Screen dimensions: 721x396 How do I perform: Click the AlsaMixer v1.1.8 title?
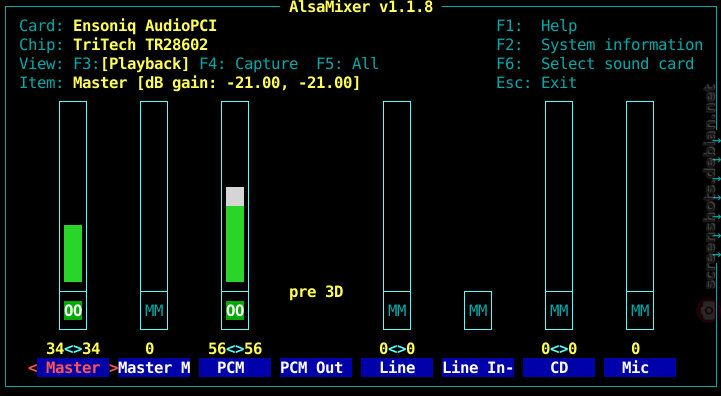pyautogui.click(x=361, y=7)
